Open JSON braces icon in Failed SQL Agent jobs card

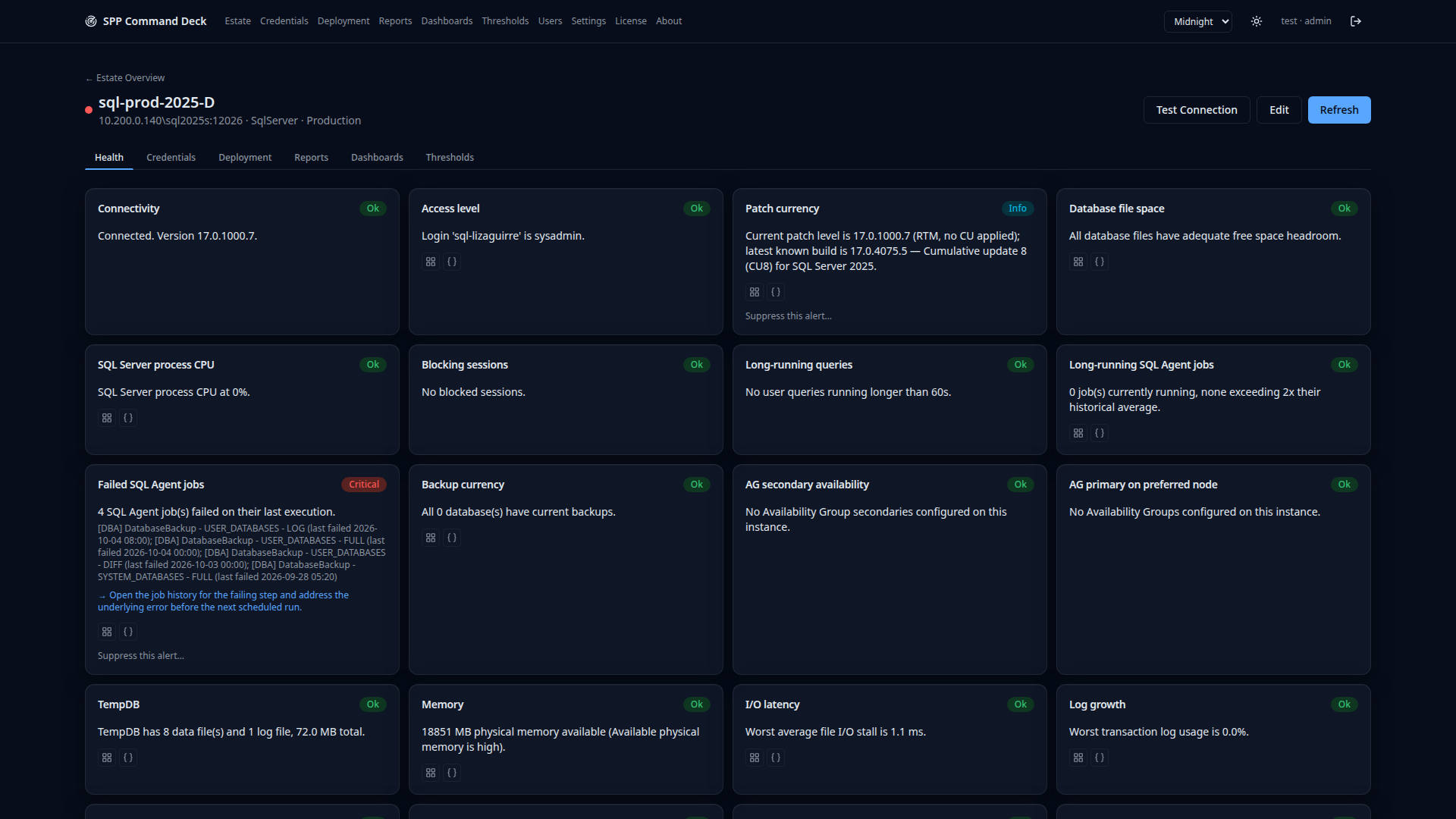tap(128, 632)
